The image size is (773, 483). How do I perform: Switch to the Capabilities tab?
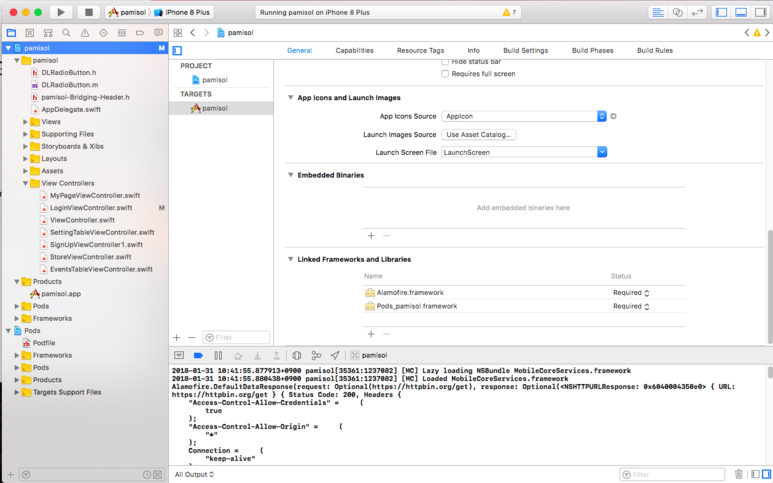click(x=354, y=50)
